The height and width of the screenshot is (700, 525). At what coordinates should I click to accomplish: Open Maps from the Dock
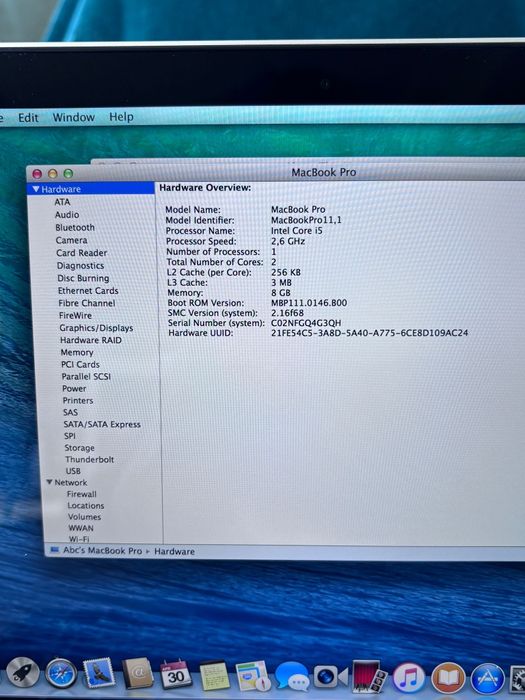[253, 676]
